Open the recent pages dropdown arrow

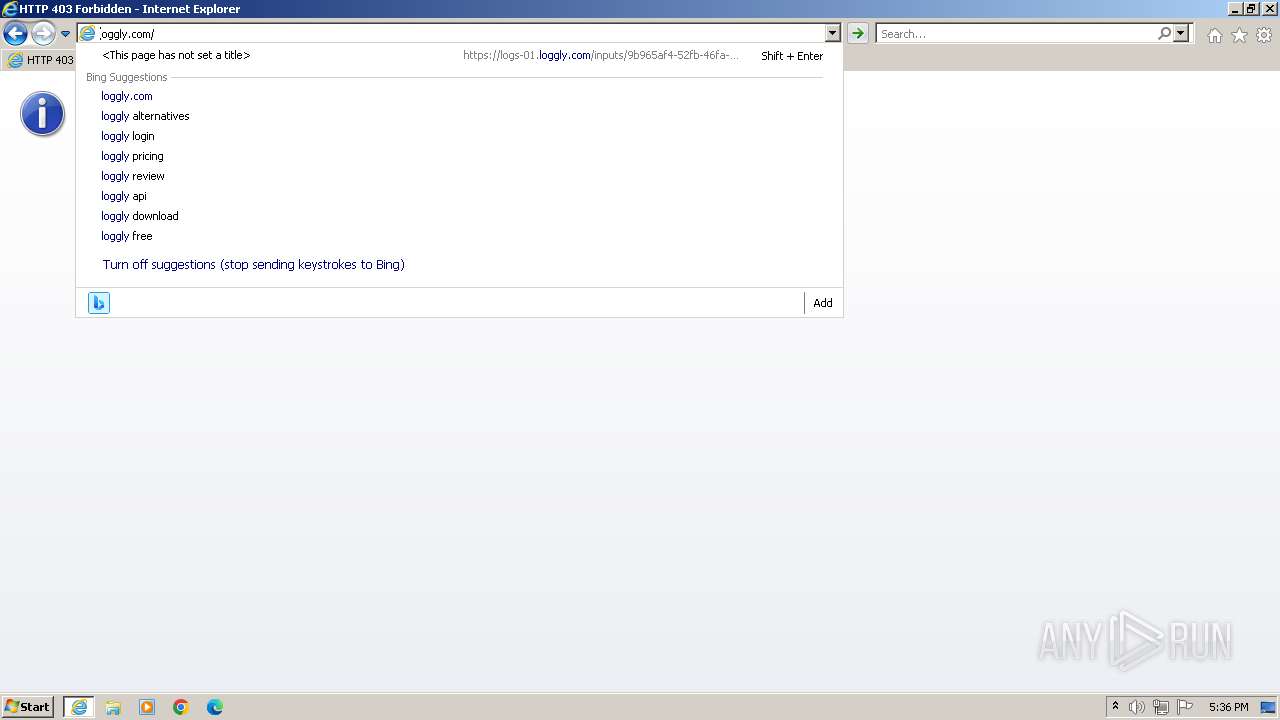(65, 34)
